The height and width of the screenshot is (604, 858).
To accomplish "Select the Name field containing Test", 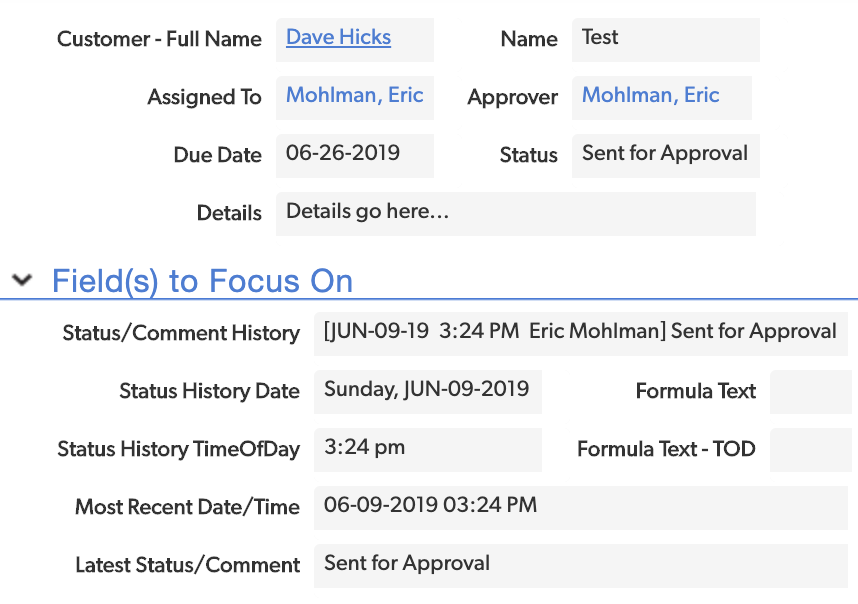I will (x=665, y=40).
